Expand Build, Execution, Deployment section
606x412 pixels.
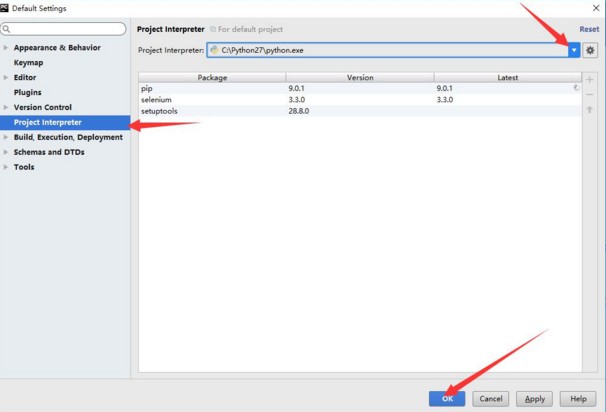5,137
